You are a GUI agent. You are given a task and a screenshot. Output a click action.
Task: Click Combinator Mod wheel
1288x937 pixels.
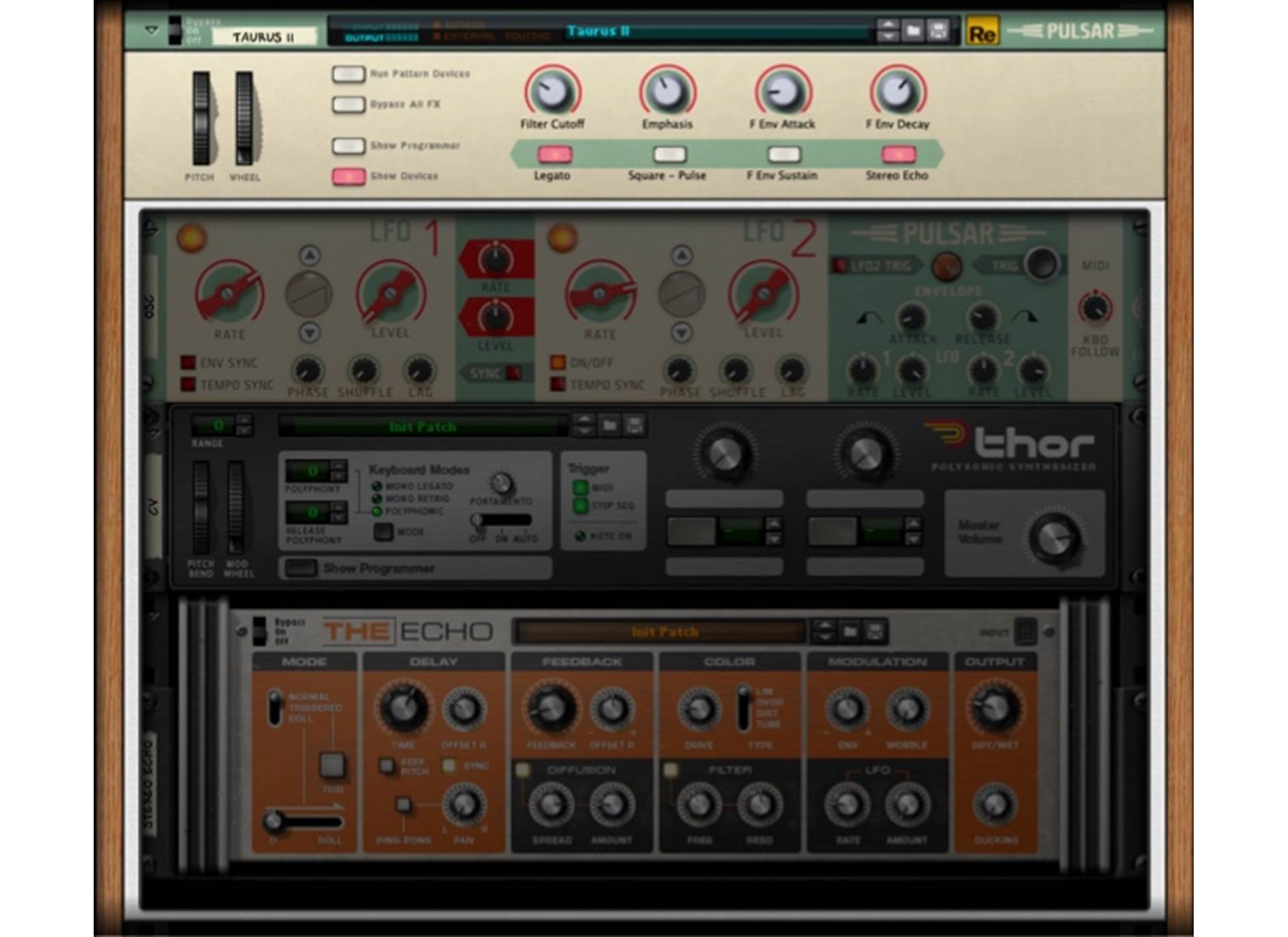[245, 118]
